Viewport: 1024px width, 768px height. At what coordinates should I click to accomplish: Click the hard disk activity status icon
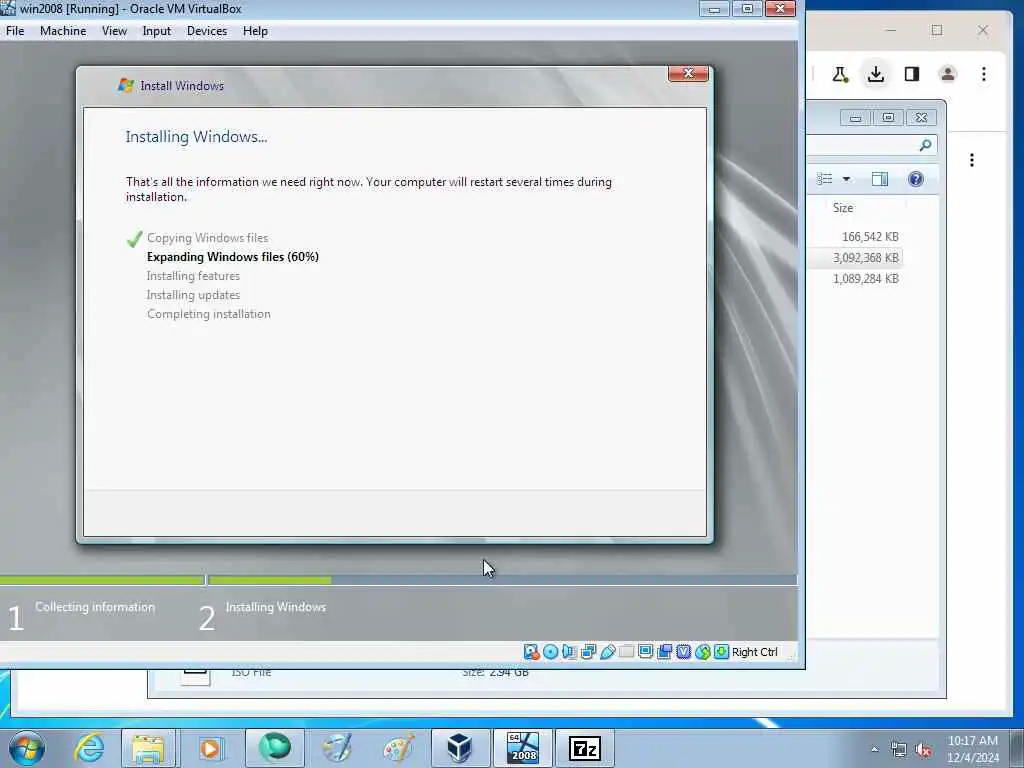pyautogui.click(x=532, y=652)
